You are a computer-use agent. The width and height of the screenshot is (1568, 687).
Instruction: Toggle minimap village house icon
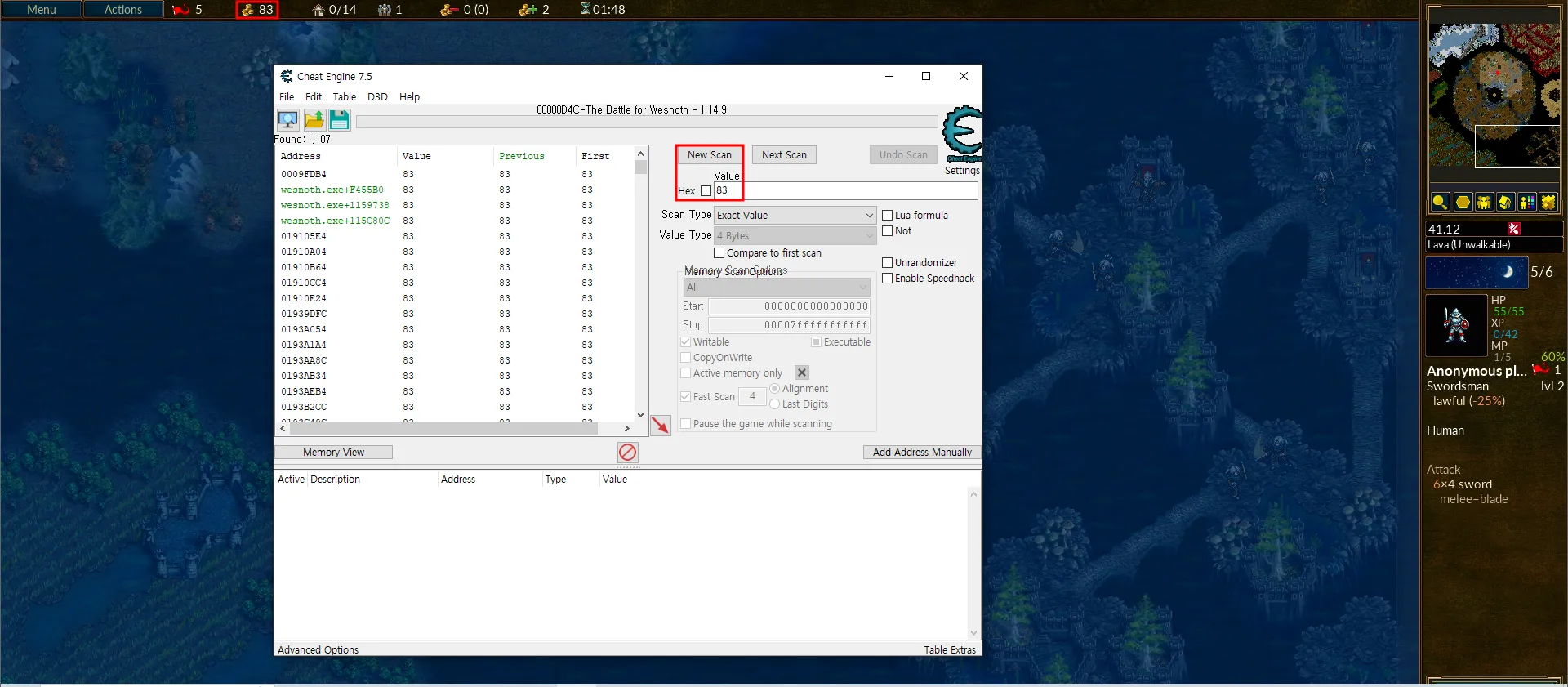click(x=1505, y=202)
